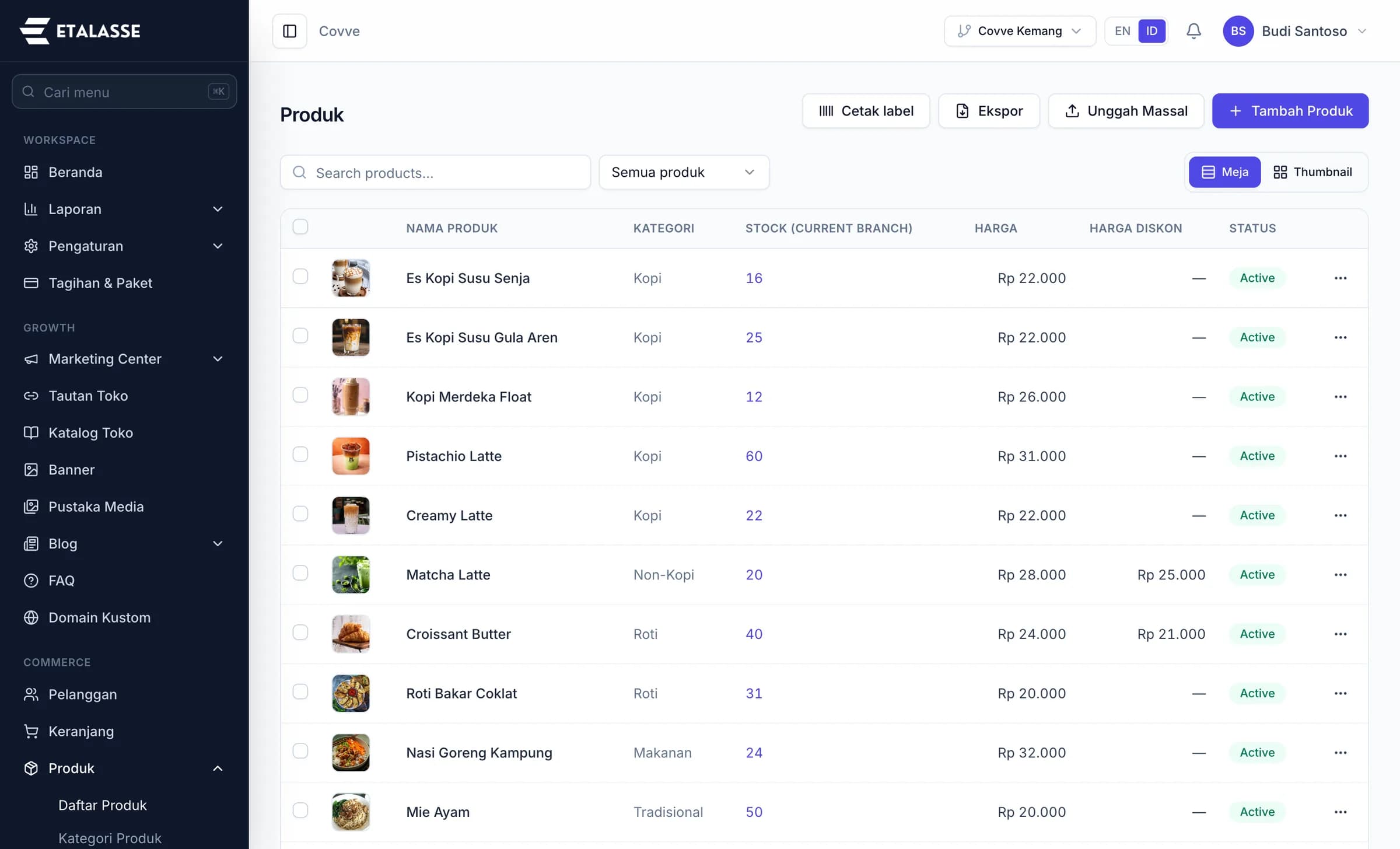Toggle the sidebar panel icon

(x=289, y=31)
